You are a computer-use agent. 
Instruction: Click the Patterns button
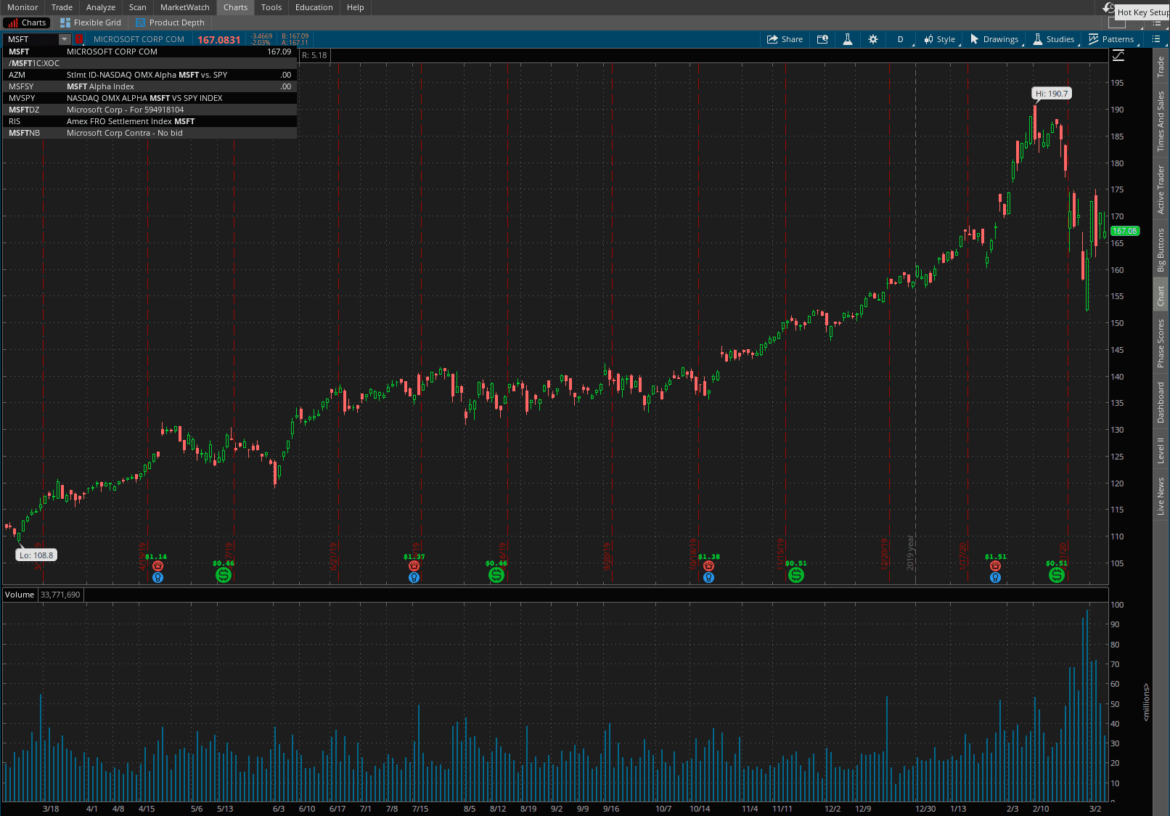(1111, 39)
